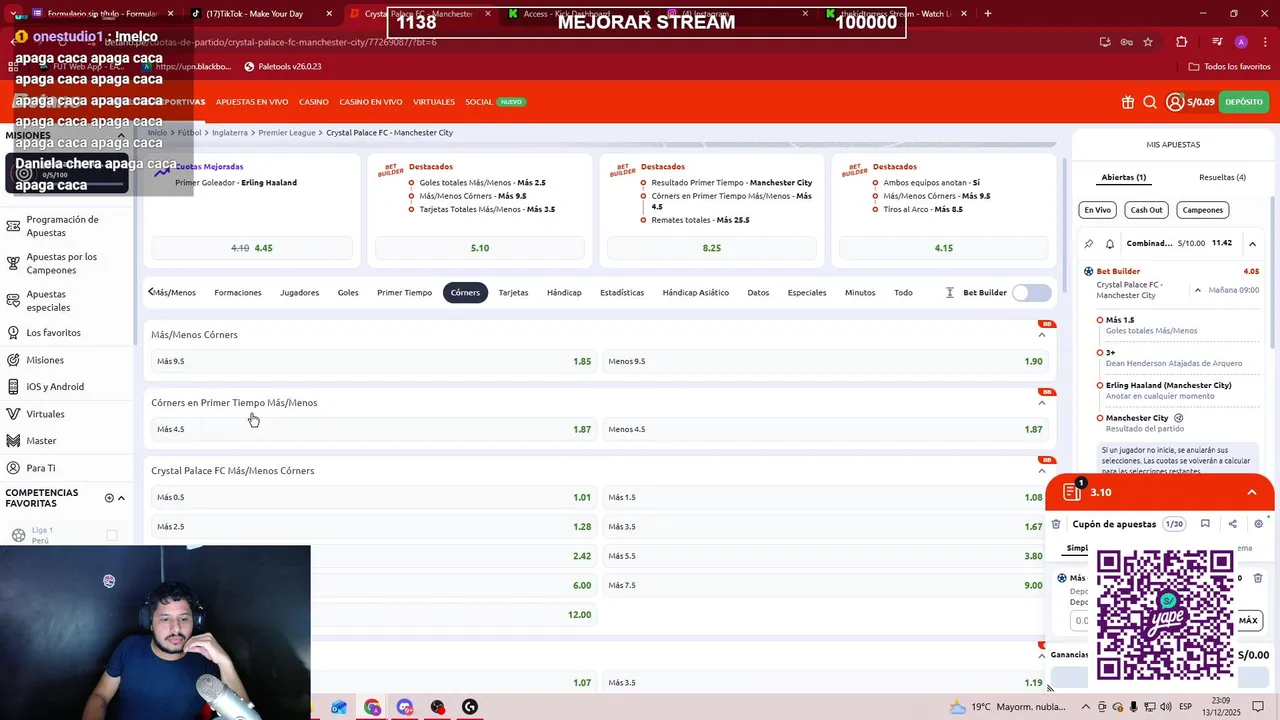Viewport: 1280px width, 720px height.
Task: Select the Hándicap Asiático tab
Action: tap(695, 293)
